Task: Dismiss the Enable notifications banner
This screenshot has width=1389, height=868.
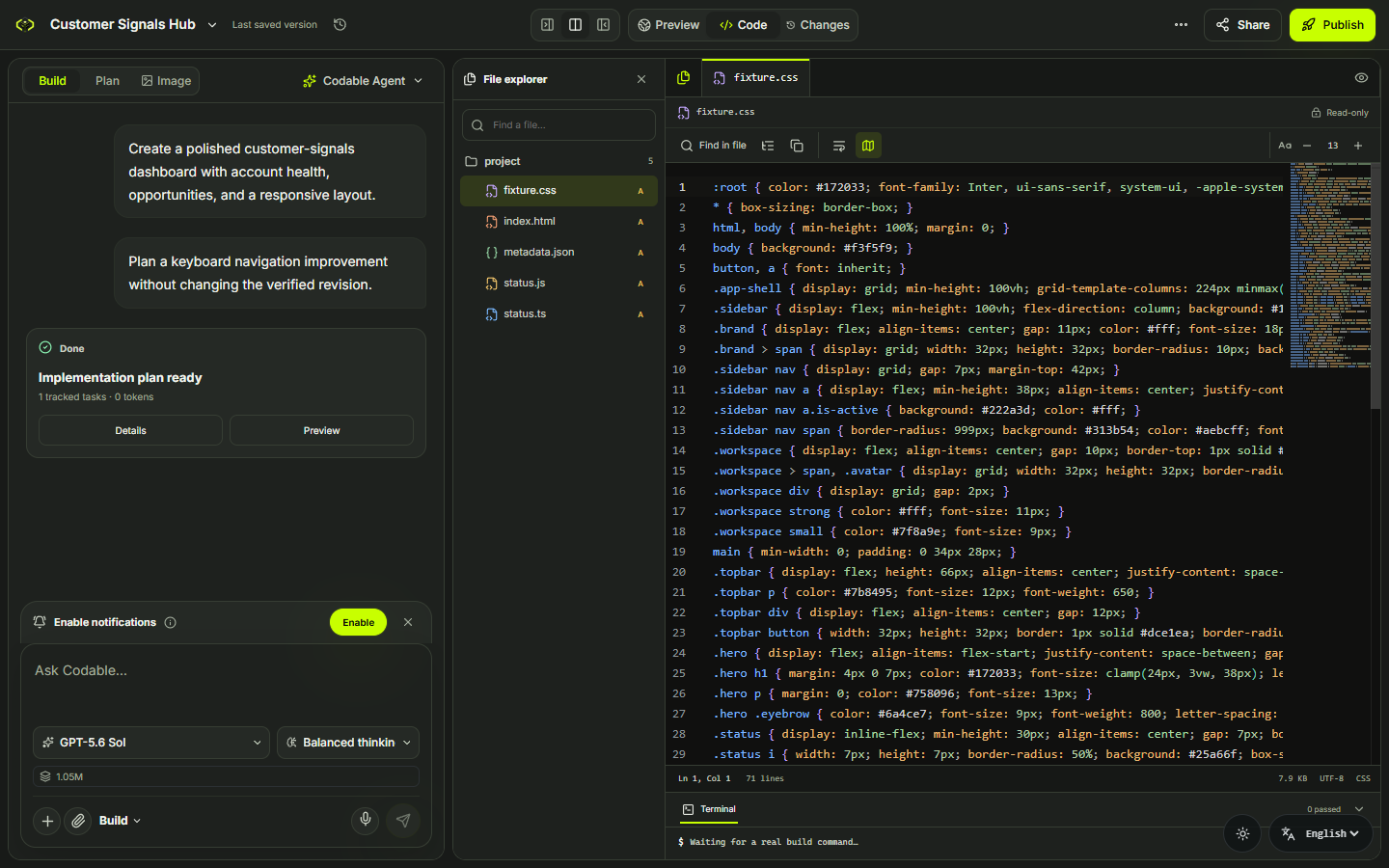Action: point(408,622)
